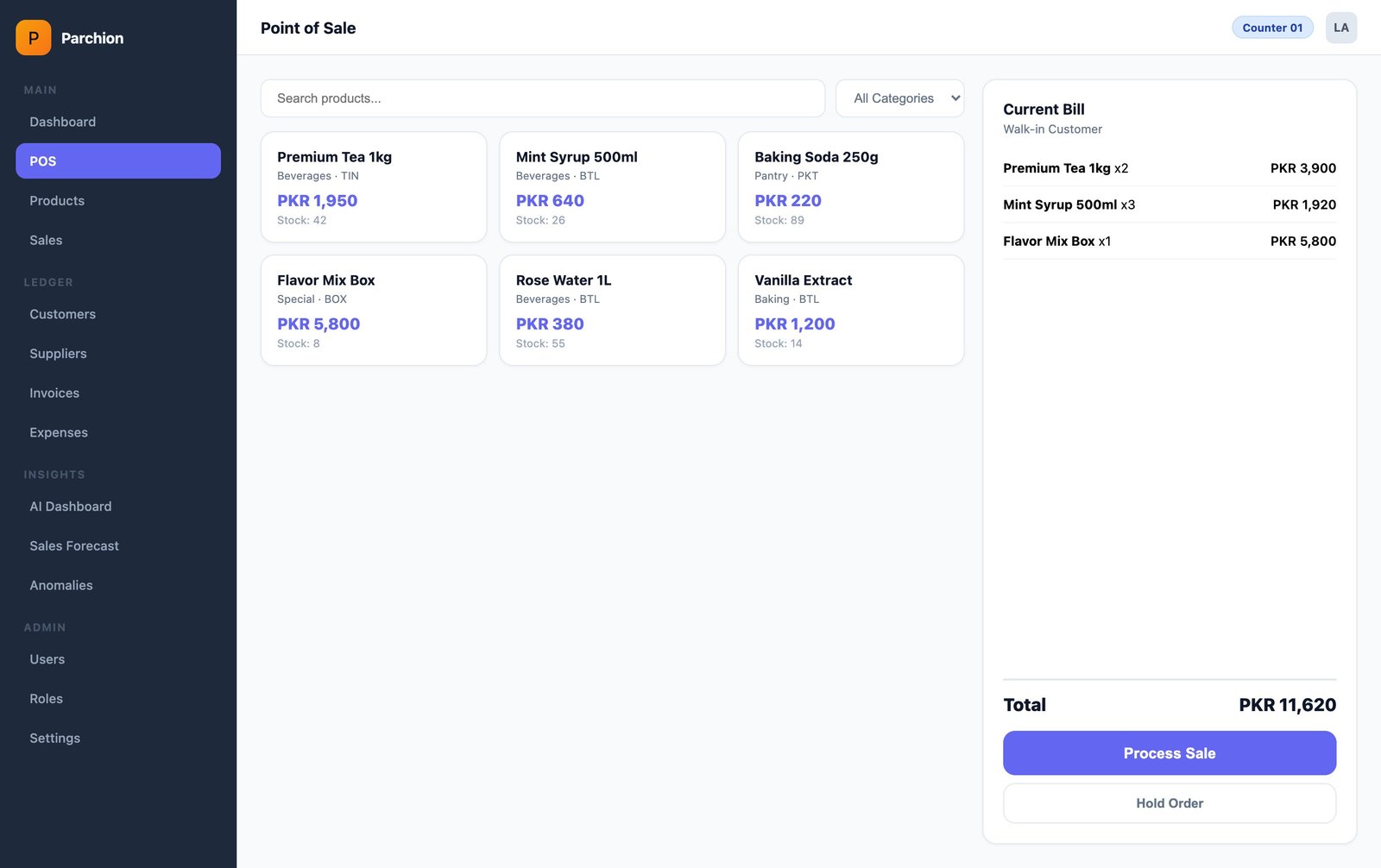Viewport: 1381px width, 868px height.
Task: Expand the All Categories dropdown
Action: pos(899,98)
